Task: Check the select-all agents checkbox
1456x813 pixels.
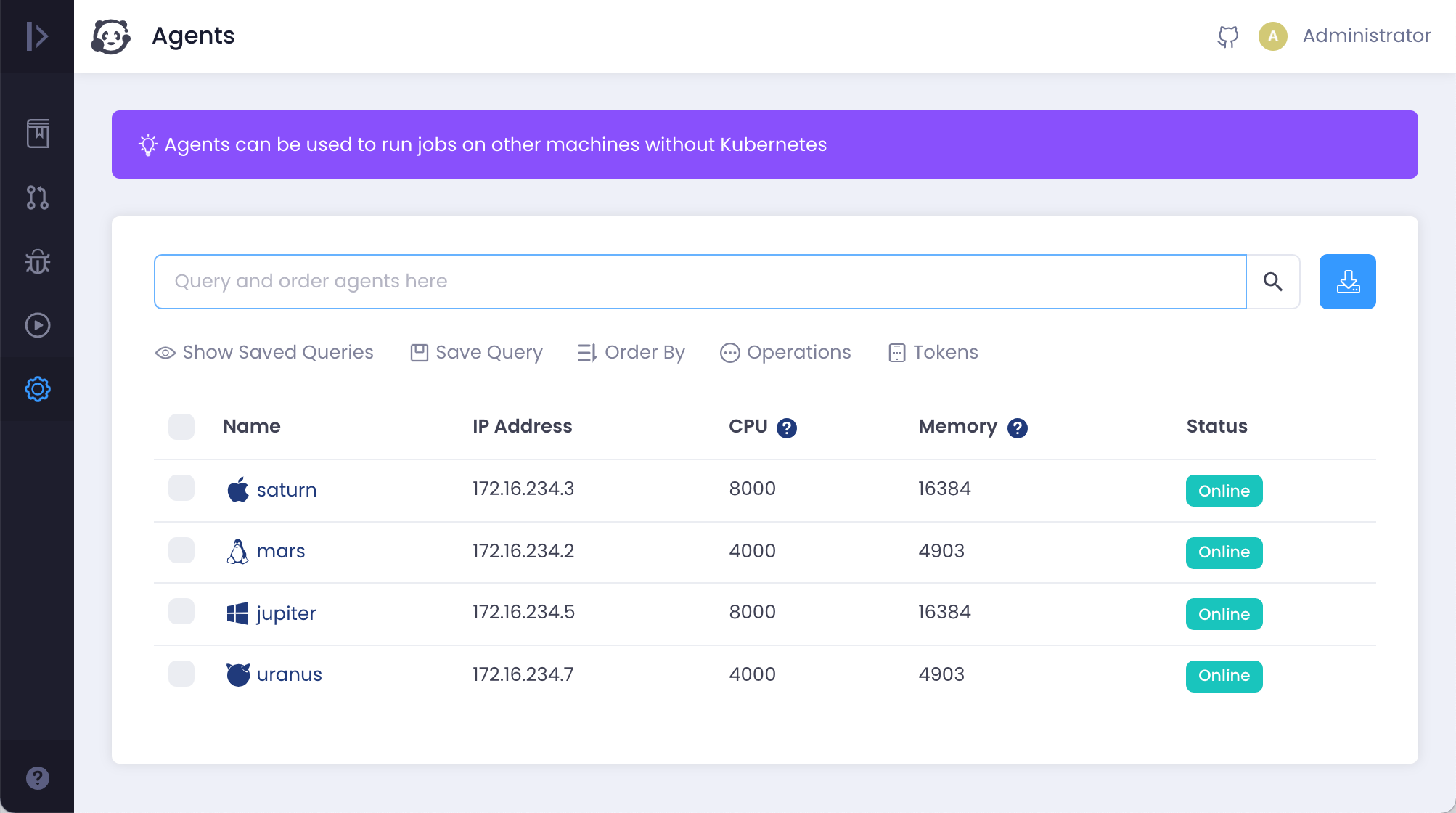Action: tap(181, 427)
